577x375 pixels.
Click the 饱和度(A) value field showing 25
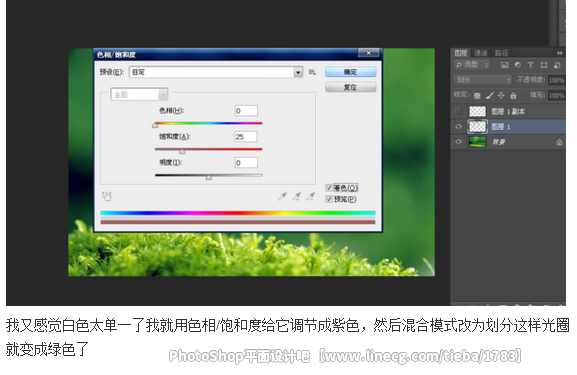point(246,137)
